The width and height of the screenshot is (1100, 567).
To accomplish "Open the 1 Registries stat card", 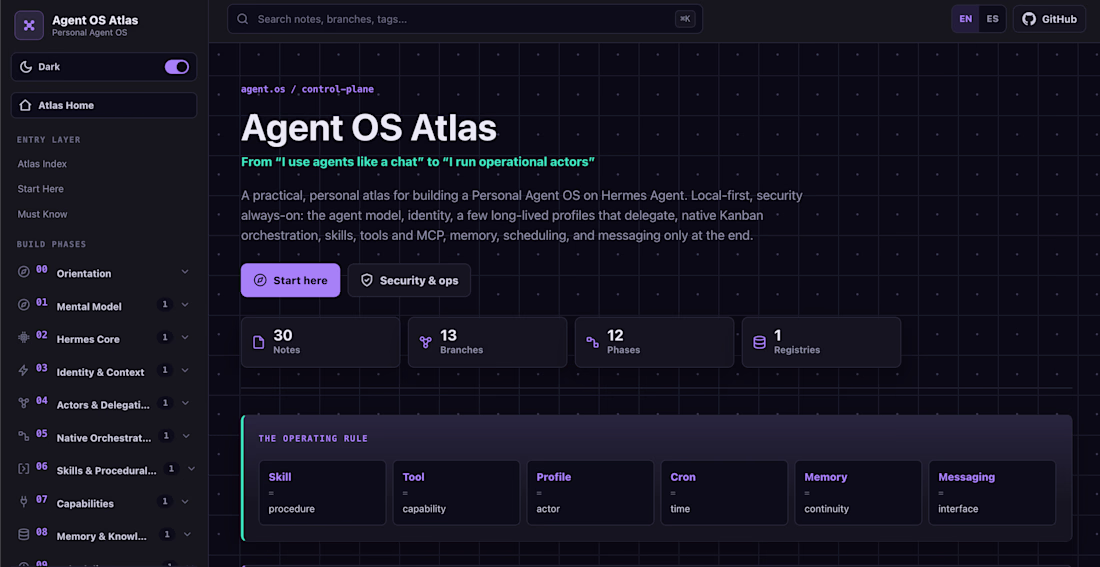I will 821,342.
